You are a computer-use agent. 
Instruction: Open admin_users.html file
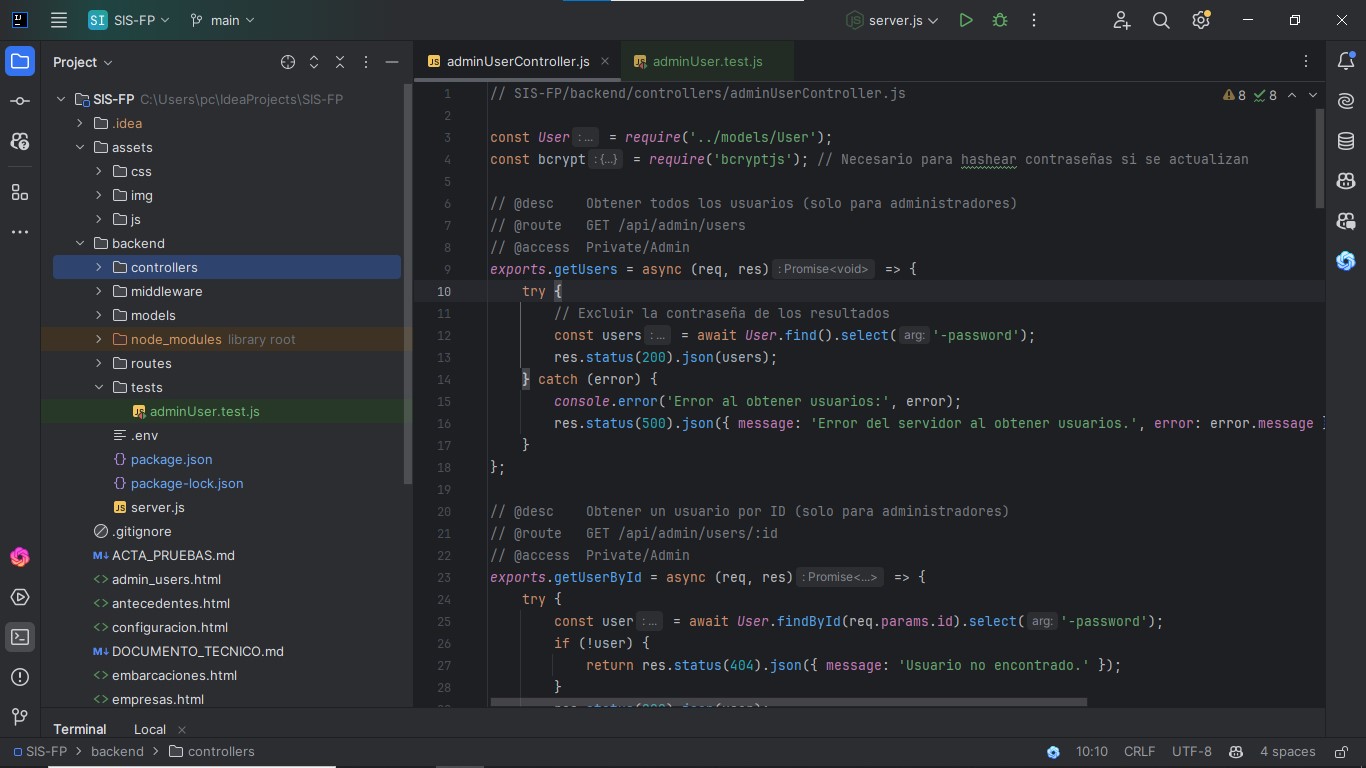(x=166, y=579)
